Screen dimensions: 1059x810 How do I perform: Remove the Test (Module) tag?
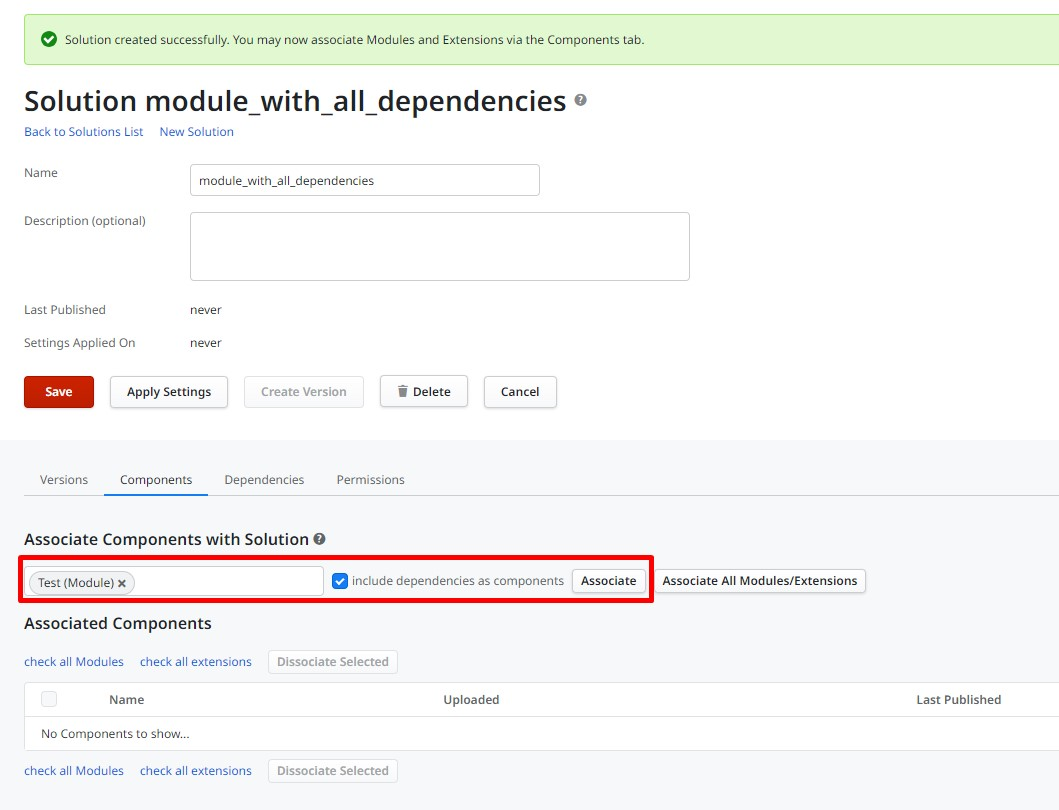pos(122,583)
